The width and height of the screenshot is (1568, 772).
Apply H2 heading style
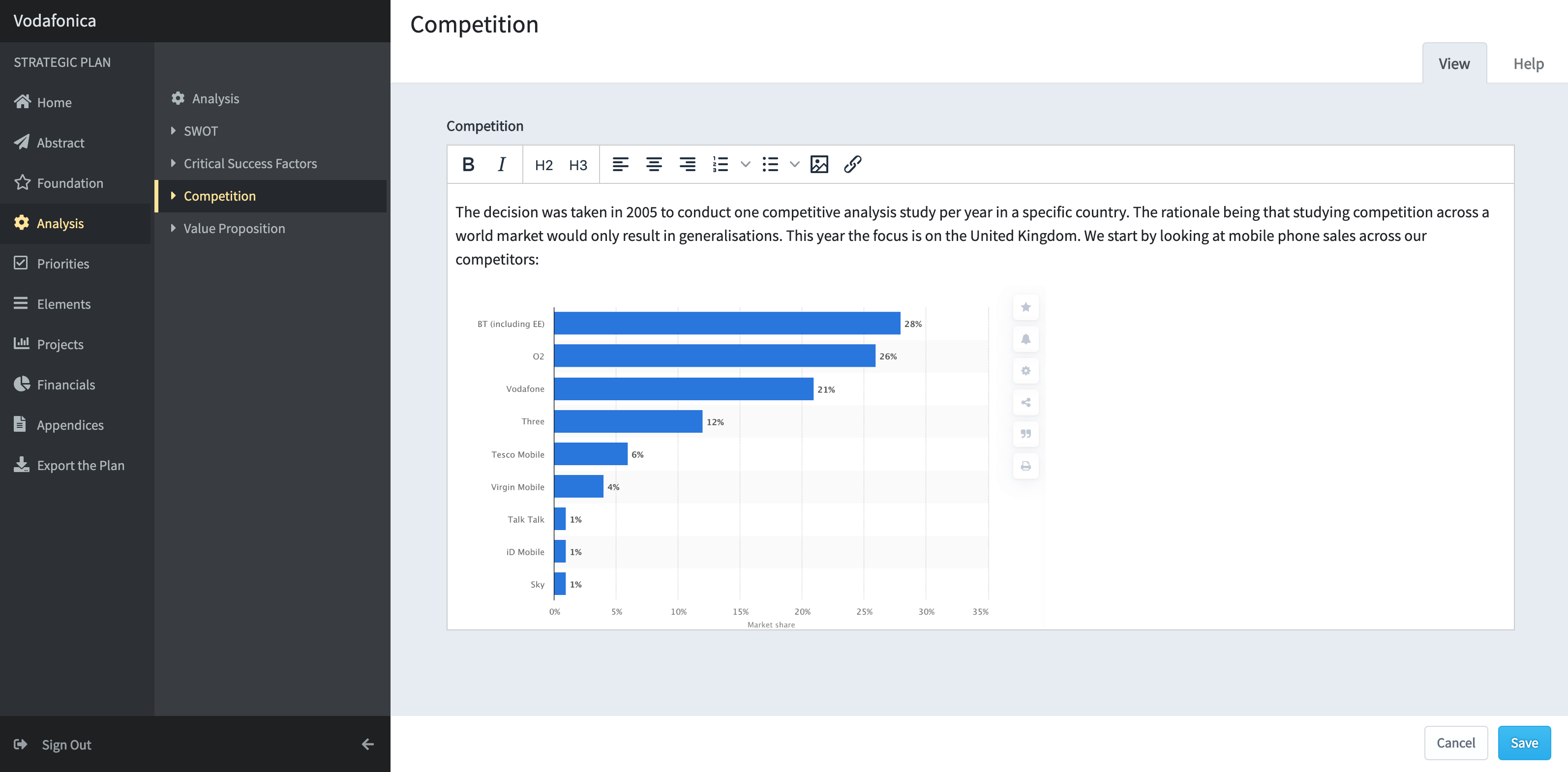(543, 165)
